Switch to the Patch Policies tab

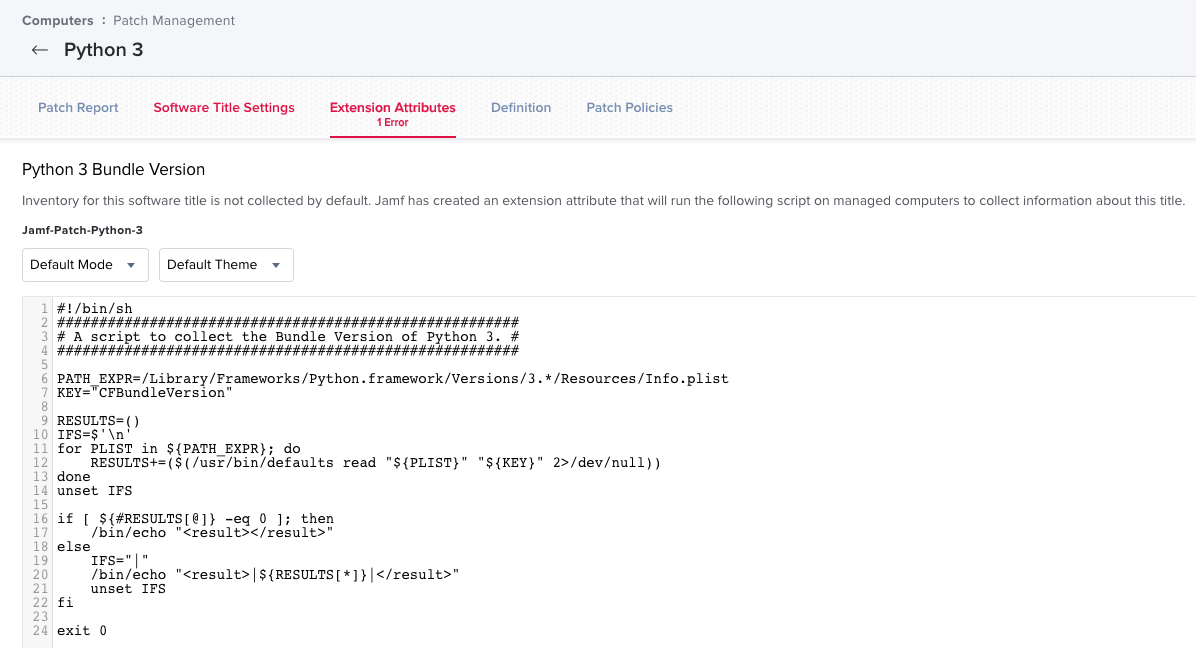pyautogui.click(x=629, y=107)
